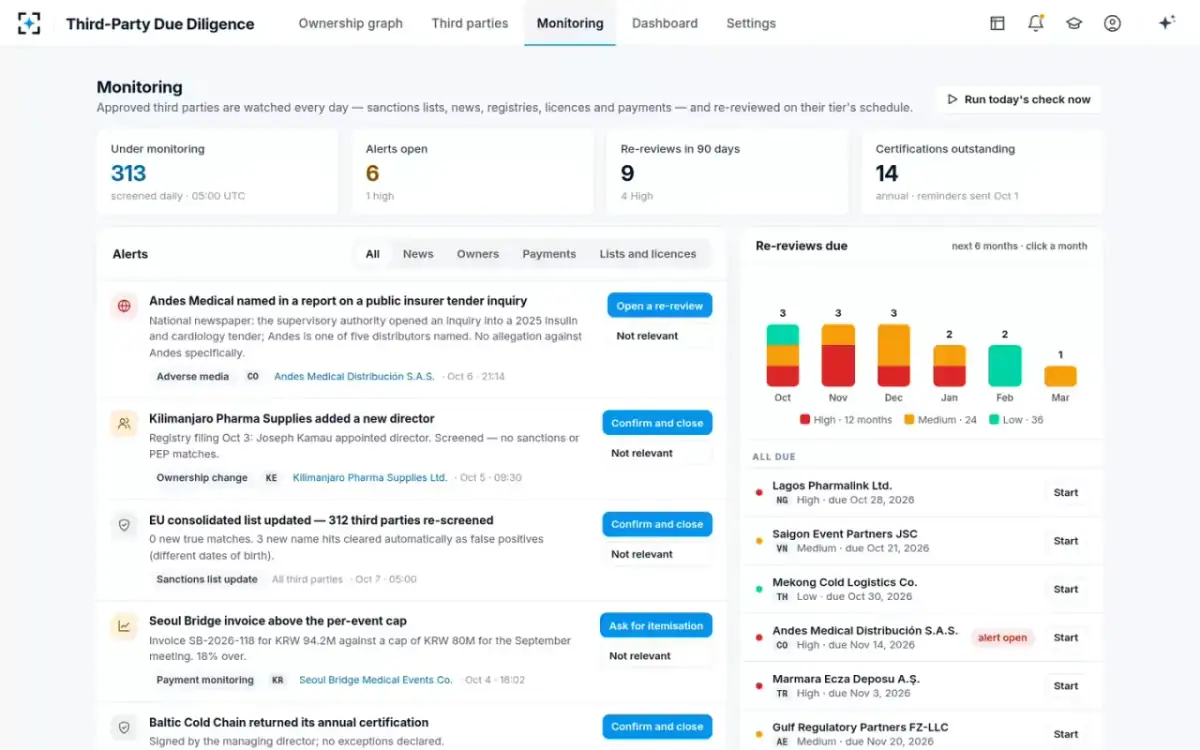Start the Gulf Regulatory Partners re-review
This screenshot has height=750, width=1200.
(x=1066, y=734)
